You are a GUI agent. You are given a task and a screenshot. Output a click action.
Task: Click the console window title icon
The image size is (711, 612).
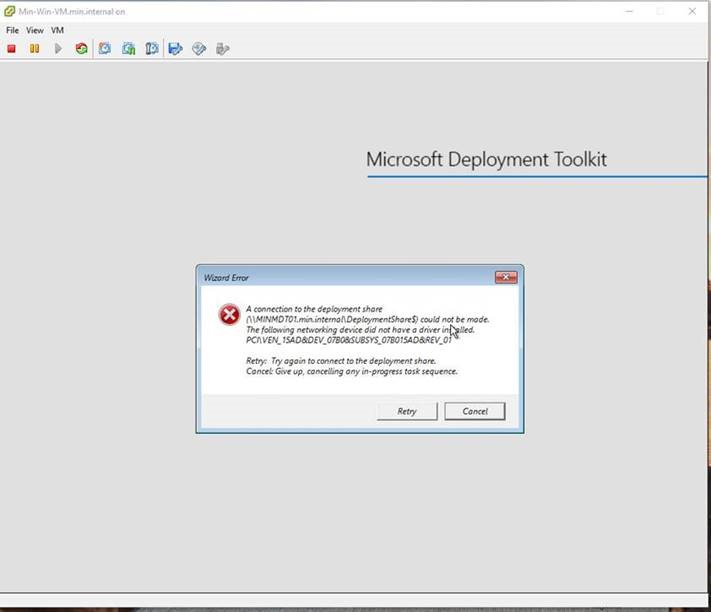(9, 11)
